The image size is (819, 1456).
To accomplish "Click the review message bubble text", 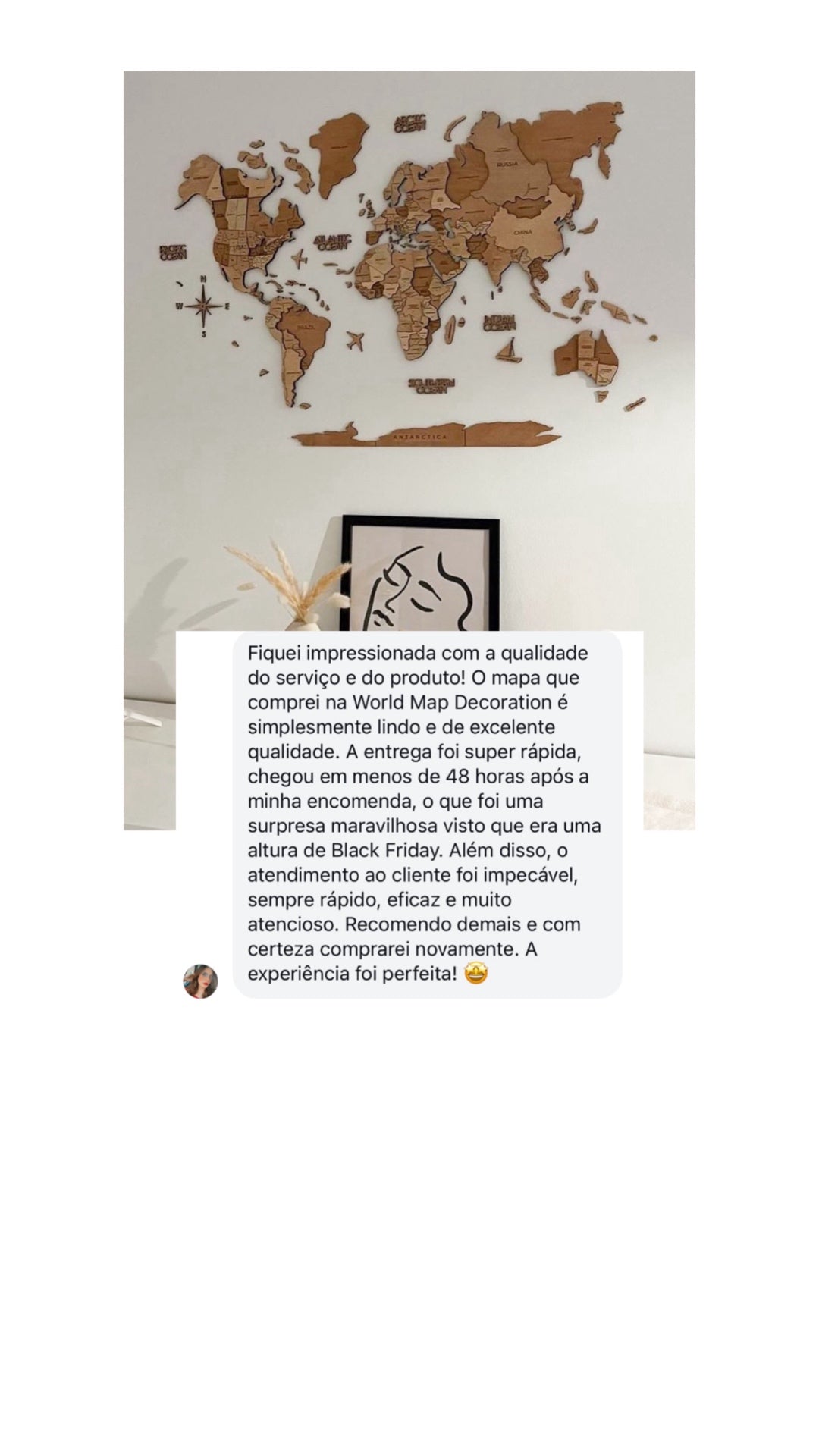I will tap(427, 813).
